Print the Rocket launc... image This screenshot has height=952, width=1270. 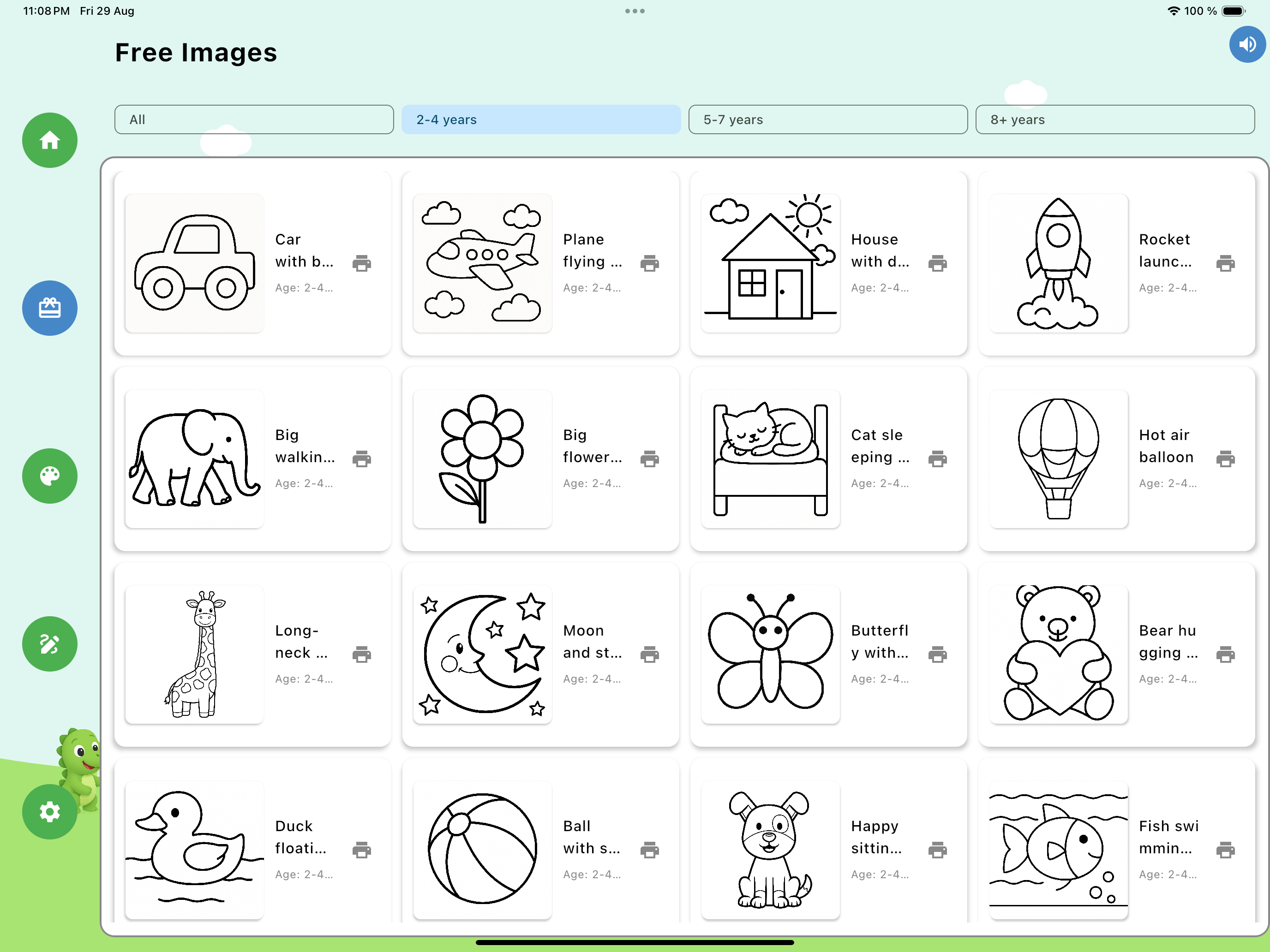click(x=1225, y=263)
